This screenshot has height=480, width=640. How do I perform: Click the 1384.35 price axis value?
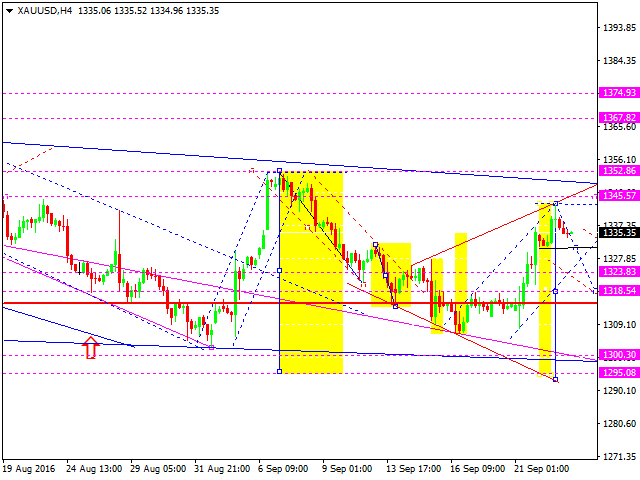[619, 60]
